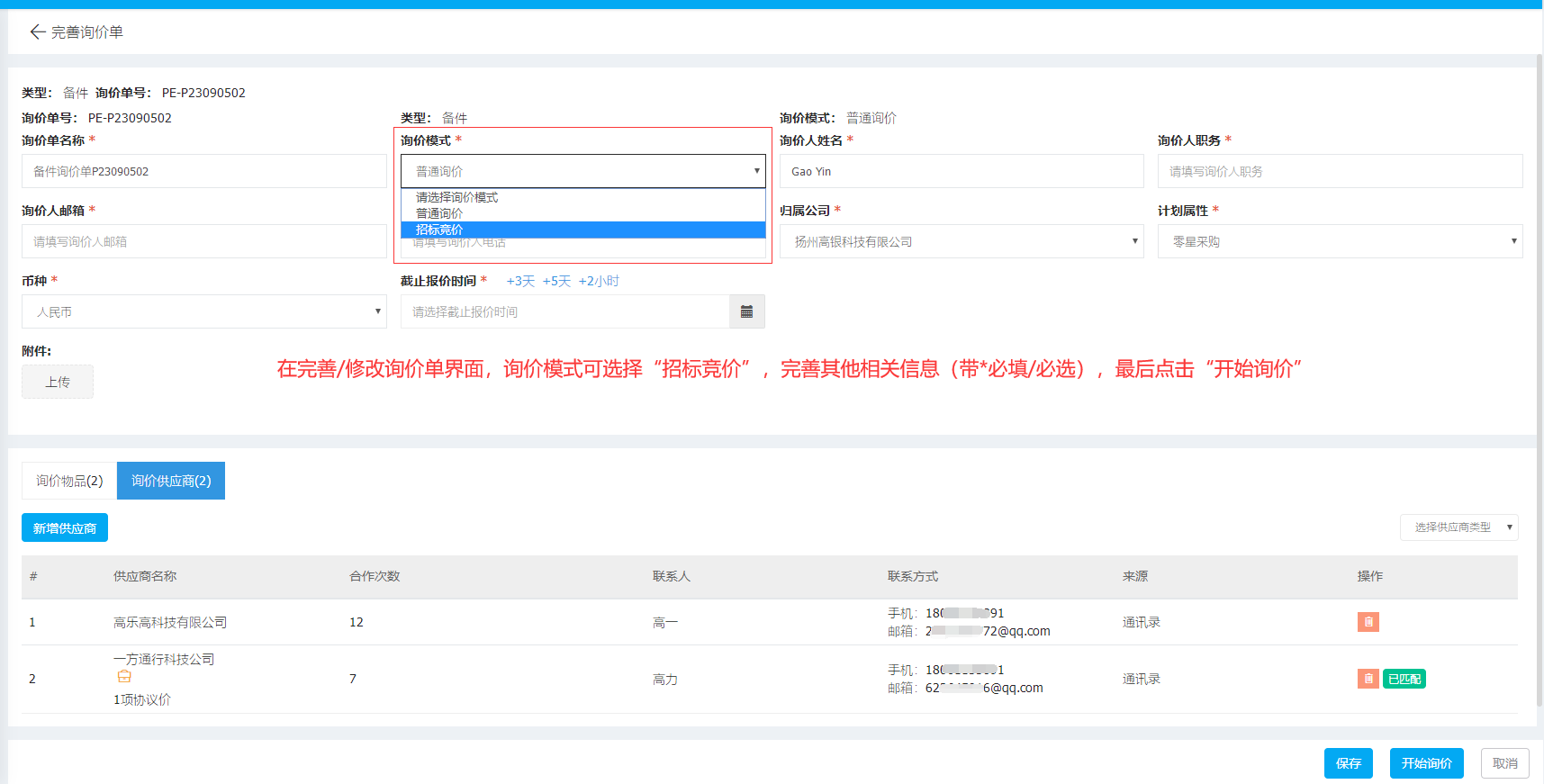Select the 询价供应商(2) tab
The image size is (1544, 784).
(171, 481)
